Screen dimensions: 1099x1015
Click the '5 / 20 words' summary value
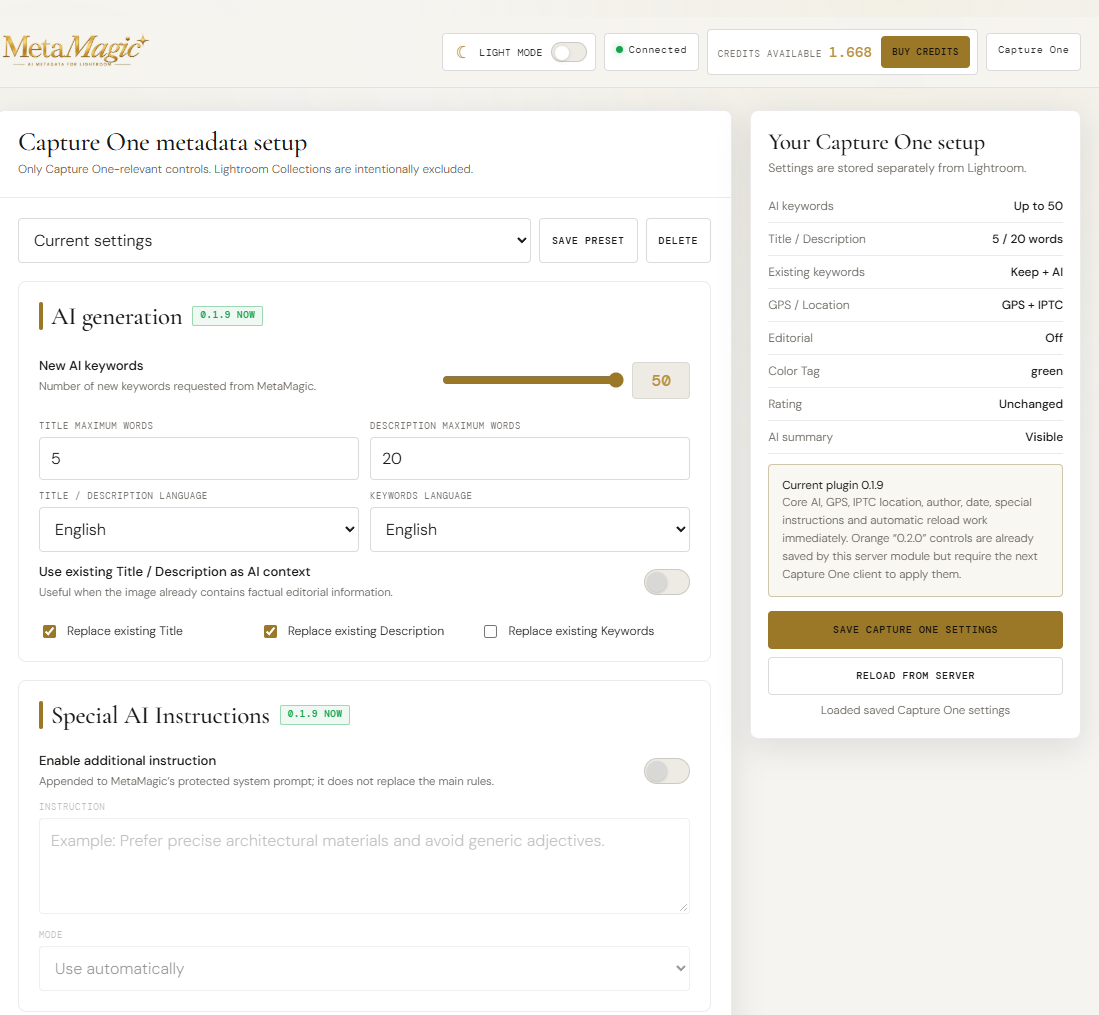coord(1028,239)
